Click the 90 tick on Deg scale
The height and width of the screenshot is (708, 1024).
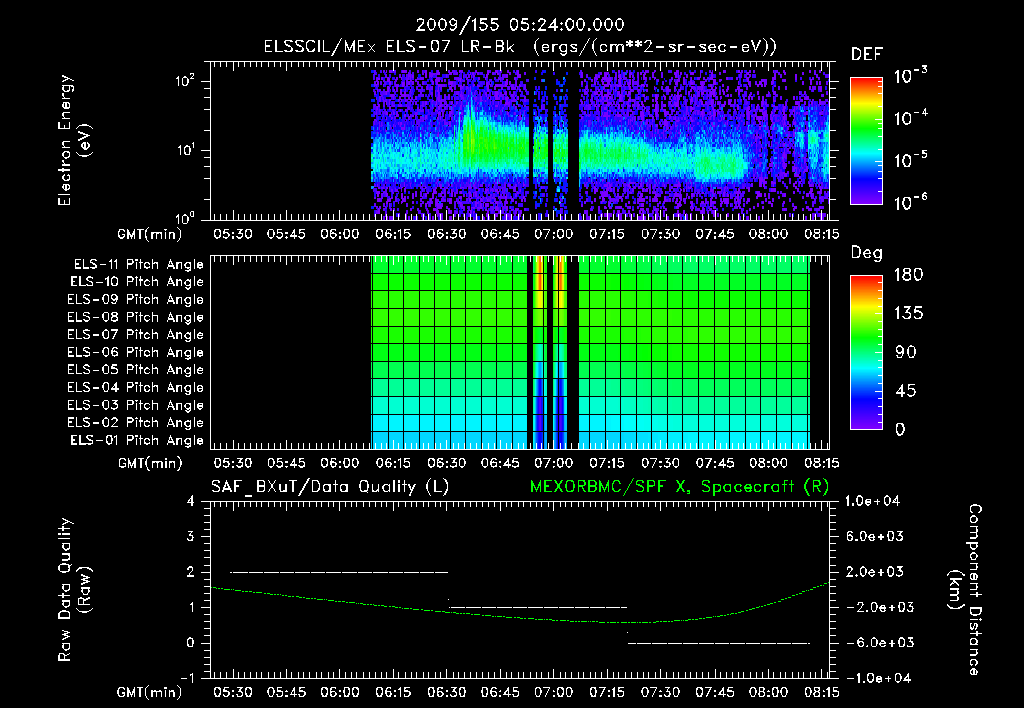click(x=906, y=353)
